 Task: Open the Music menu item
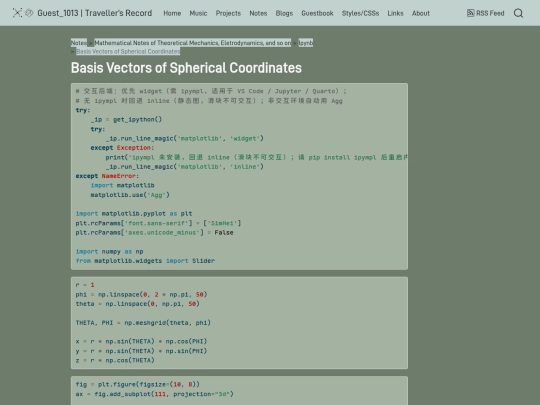198,13
